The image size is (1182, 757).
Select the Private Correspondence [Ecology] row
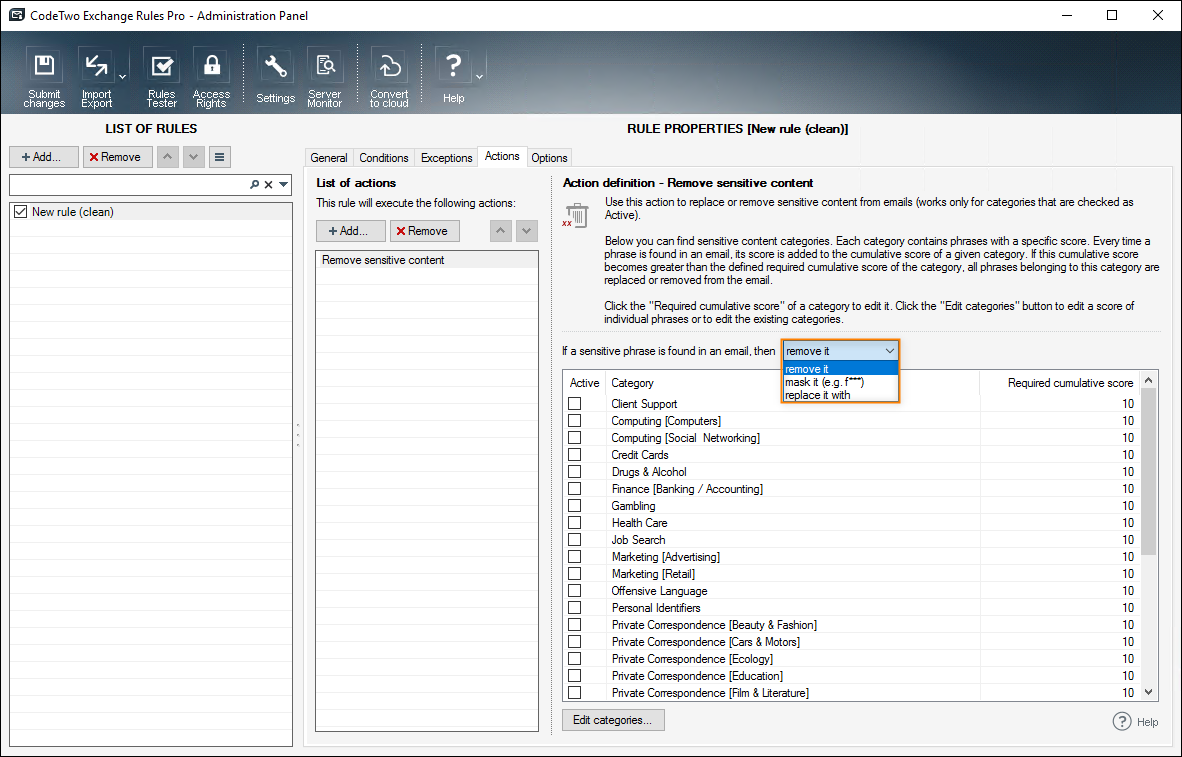[x=851, y=659]
